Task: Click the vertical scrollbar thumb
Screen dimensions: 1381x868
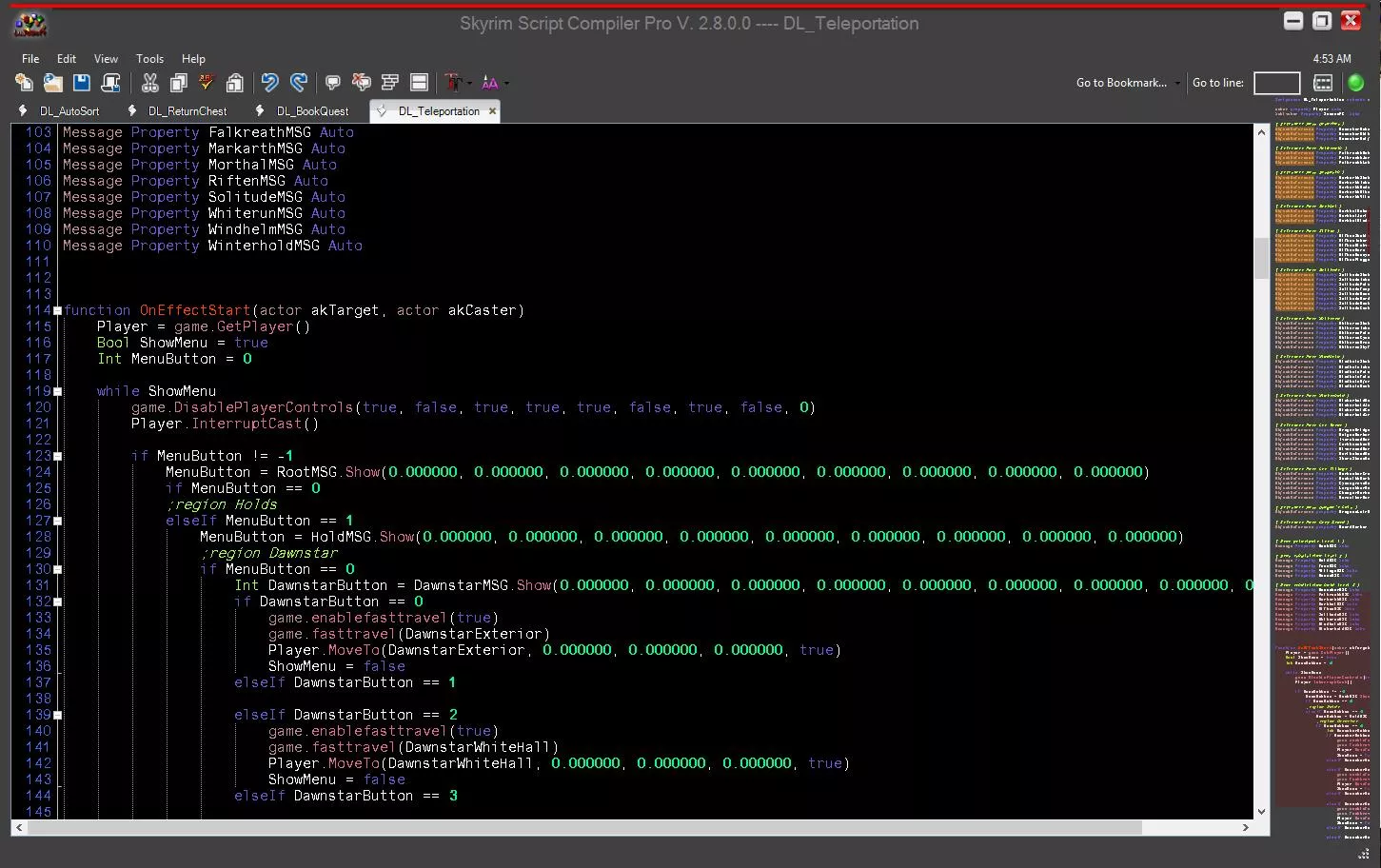Action: click(1261, 258)
